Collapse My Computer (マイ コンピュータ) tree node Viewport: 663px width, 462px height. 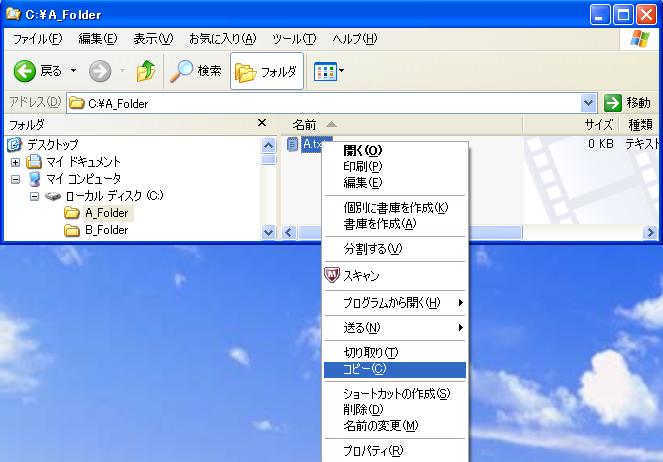click(15, 179)
